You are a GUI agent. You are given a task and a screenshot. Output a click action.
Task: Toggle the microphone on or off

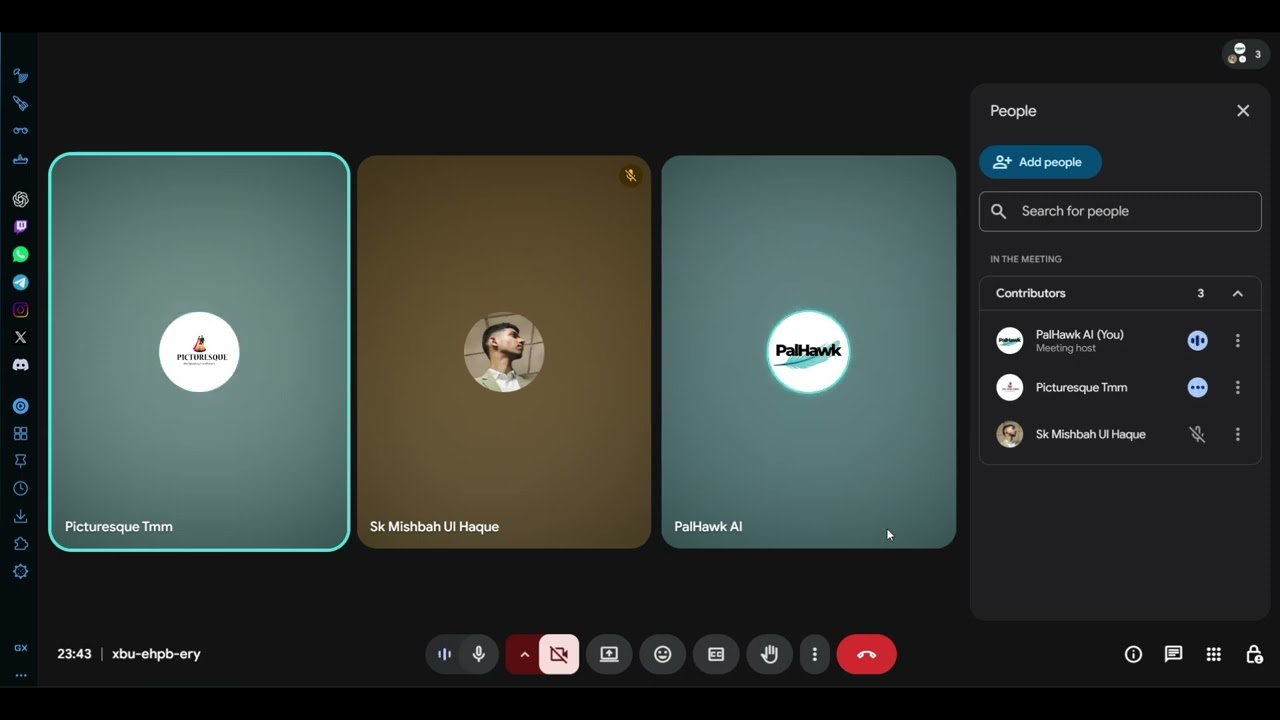click(479, 654)
